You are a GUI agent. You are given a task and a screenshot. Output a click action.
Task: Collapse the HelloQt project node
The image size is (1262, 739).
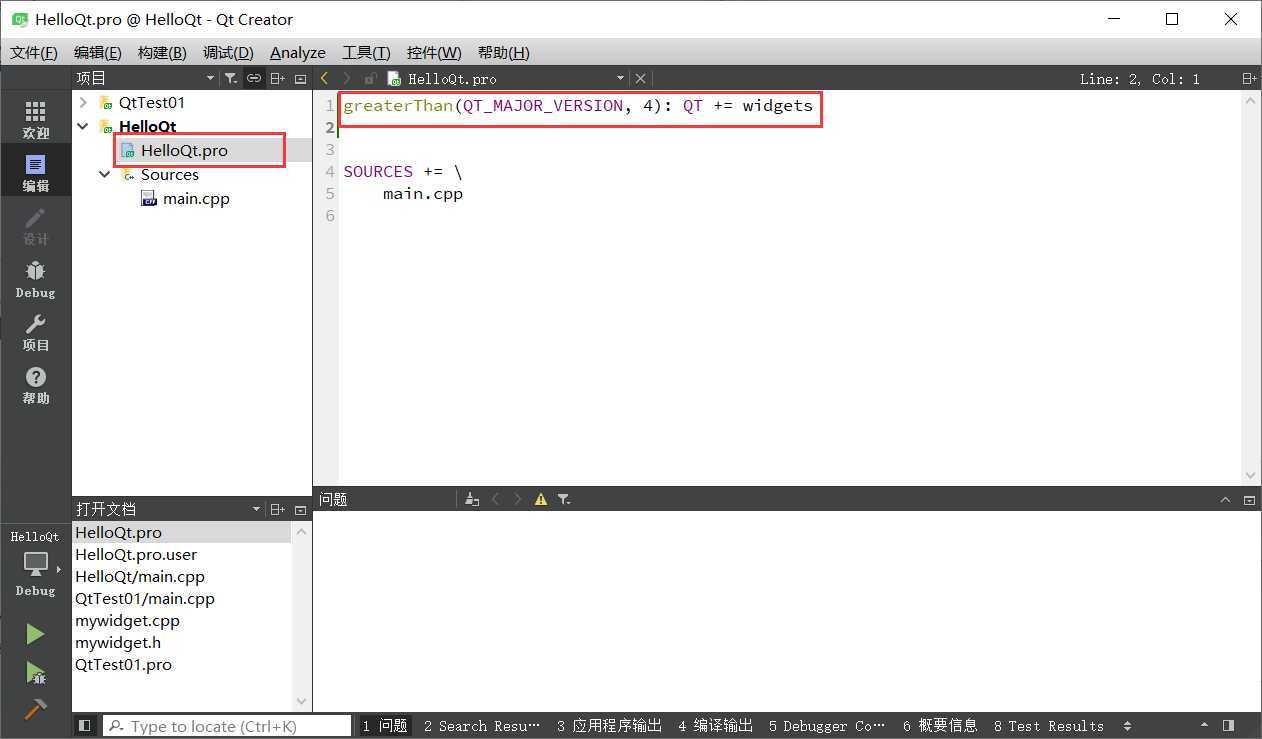coord(83,126)
